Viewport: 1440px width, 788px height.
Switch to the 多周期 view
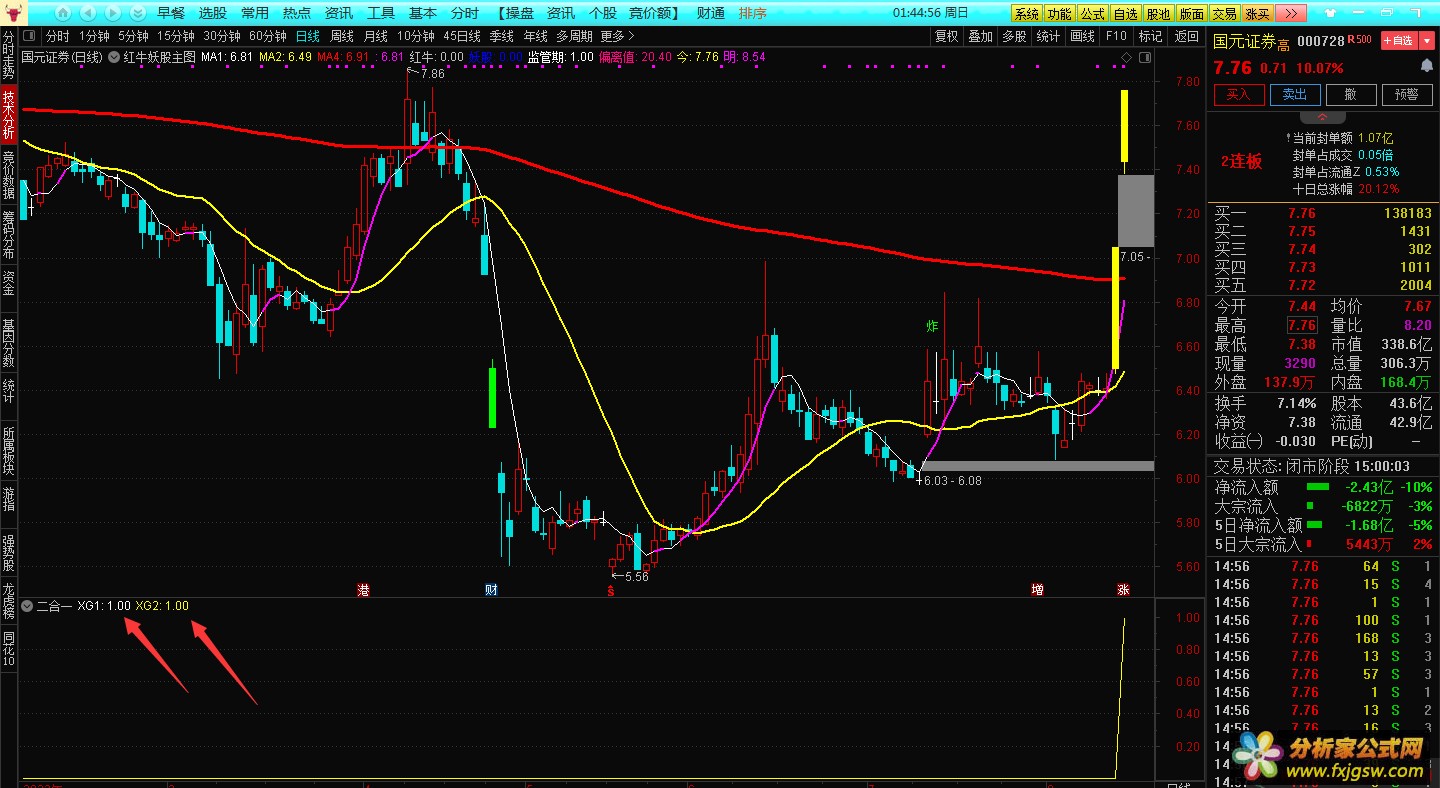point(574,36)
